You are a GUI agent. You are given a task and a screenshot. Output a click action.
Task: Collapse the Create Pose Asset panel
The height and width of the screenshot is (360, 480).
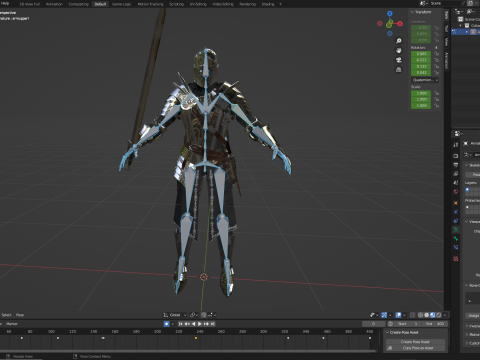pos(387,332)
